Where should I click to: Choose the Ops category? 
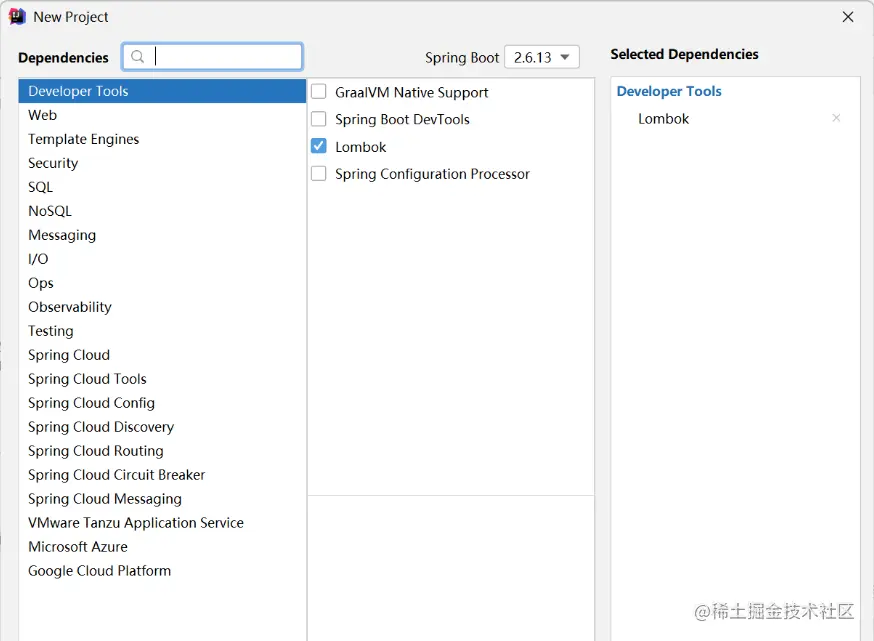[x=162, y=283]
